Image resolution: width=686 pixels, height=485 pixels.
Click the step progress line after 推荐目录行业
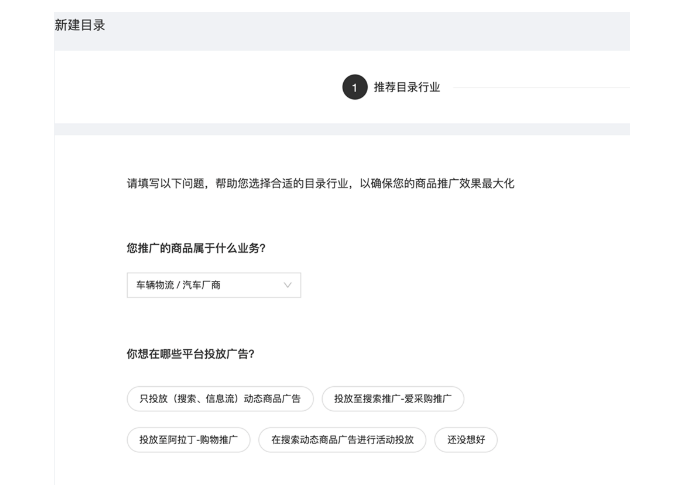[542, 87]
